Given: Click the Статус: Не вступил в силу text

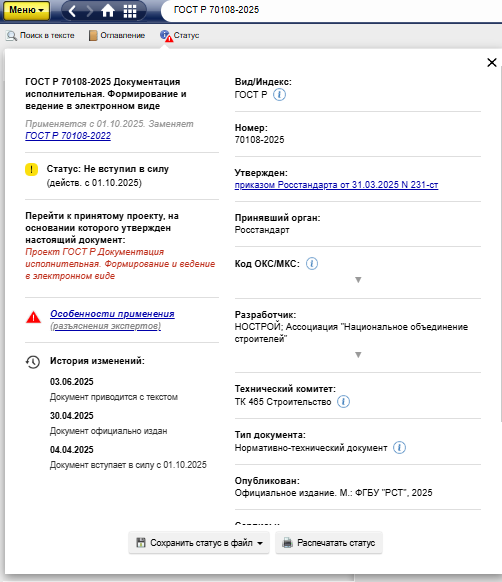Looking at the screenshot, I should (108, 169).
